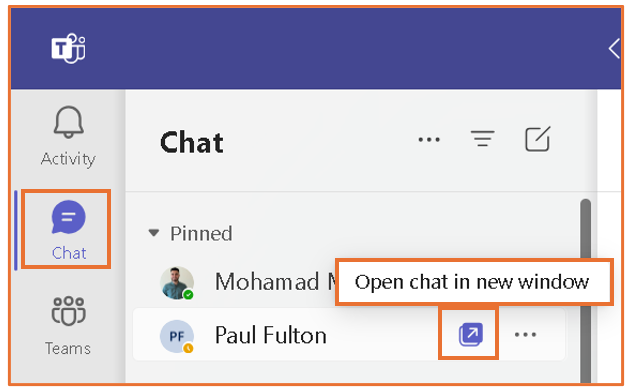
Task: Open the Activity bell in sidebar
Action: (69, 122)
